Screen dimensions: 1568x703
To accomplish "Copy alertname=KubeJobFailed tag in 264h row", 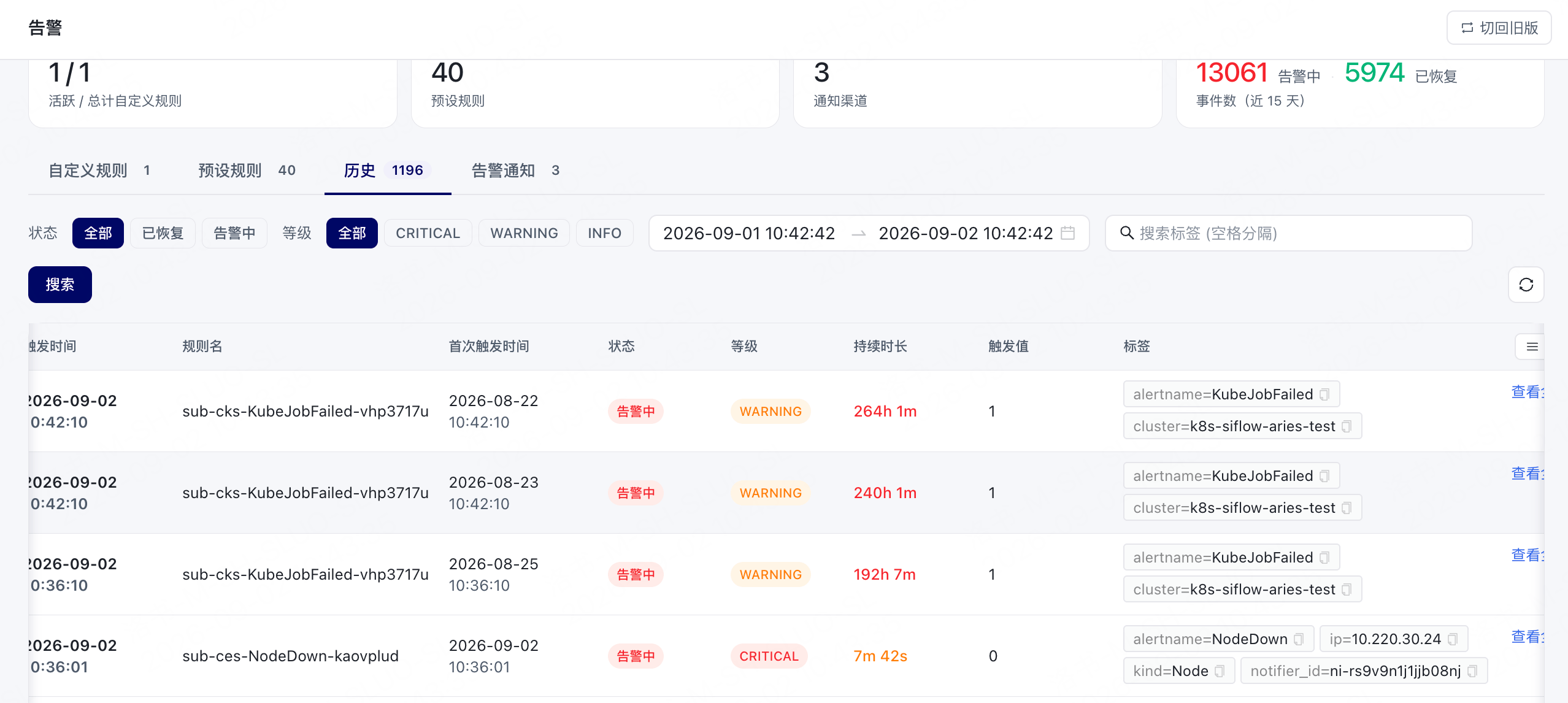I will point(1324,394).
